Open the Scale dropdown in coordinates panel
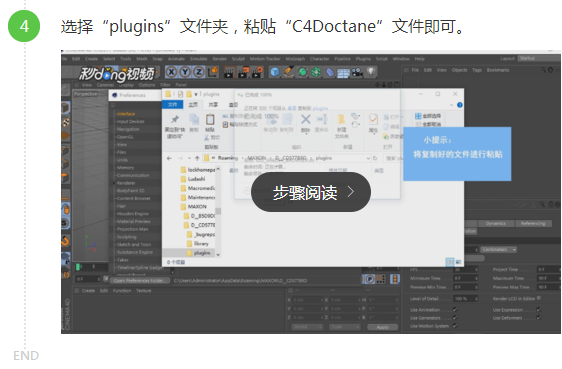Screen dimensions: 562x369 click(x=344, y=327)
